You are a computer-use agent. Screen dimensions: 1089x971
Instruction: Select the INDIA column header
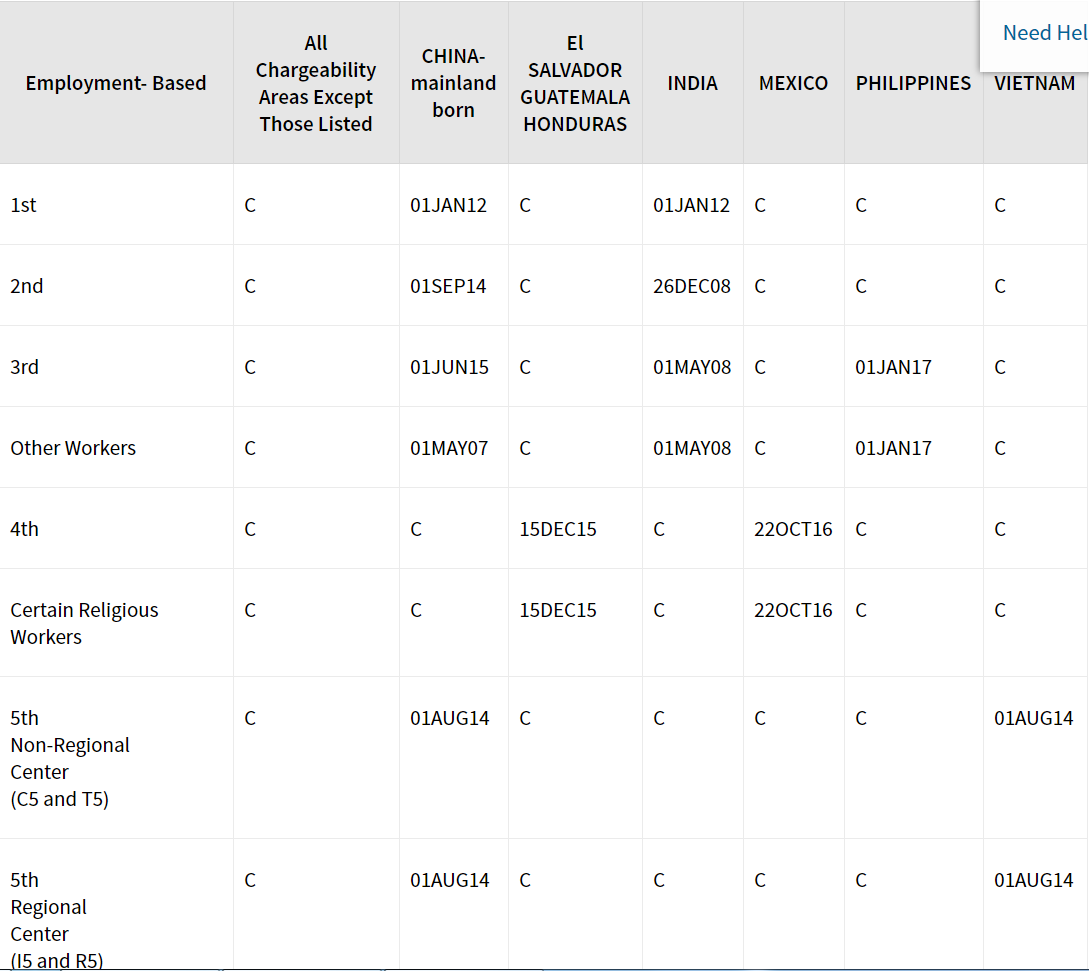click(x=692, y=83)
